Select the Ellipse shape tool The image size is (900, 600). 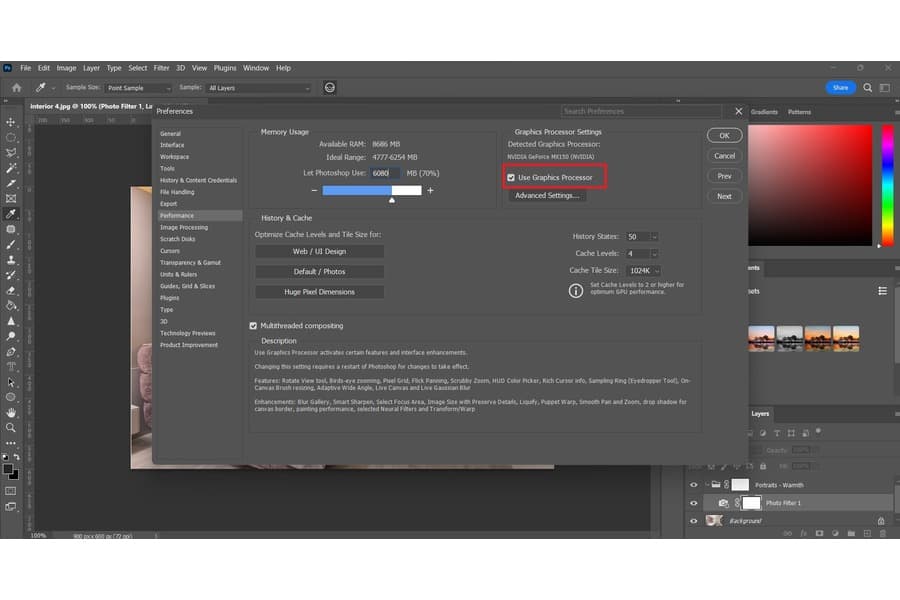tap(11, 397)
